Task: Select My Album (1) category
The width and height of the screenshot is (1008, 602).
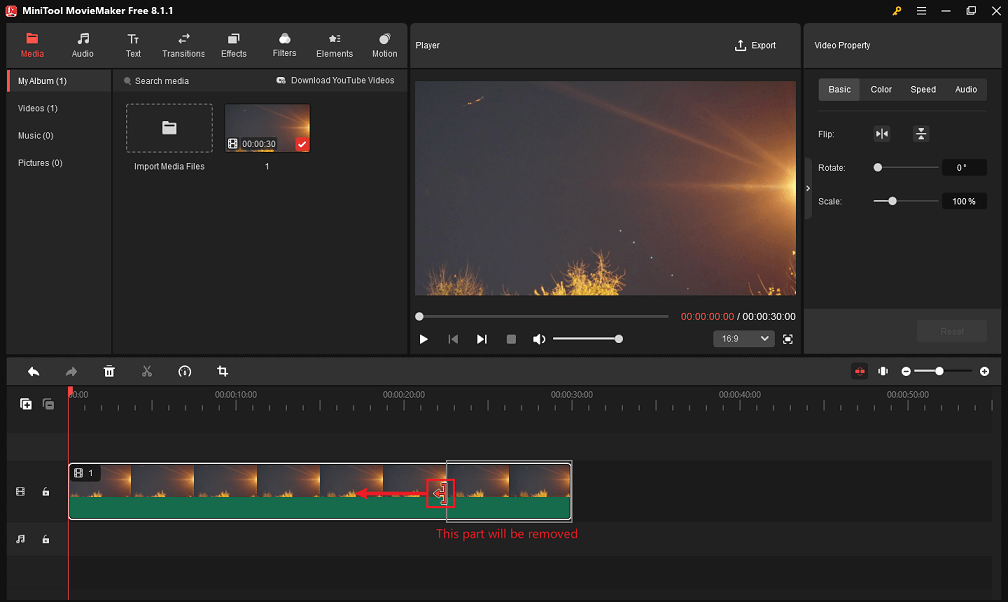Action: tap(59, 81)
